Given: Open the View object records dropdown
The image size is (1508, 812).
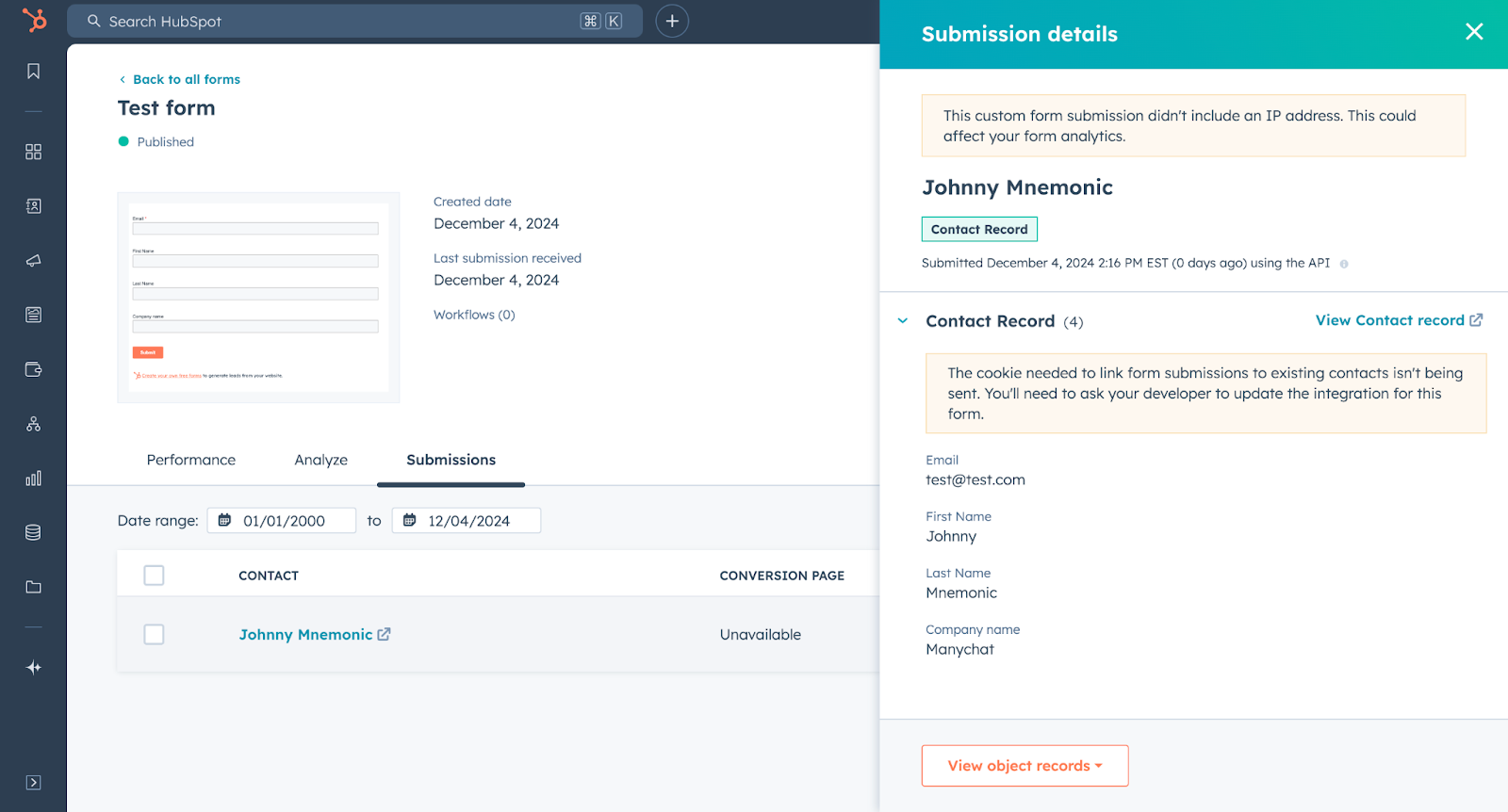Looking at the screenshot, I should 1024,766.
